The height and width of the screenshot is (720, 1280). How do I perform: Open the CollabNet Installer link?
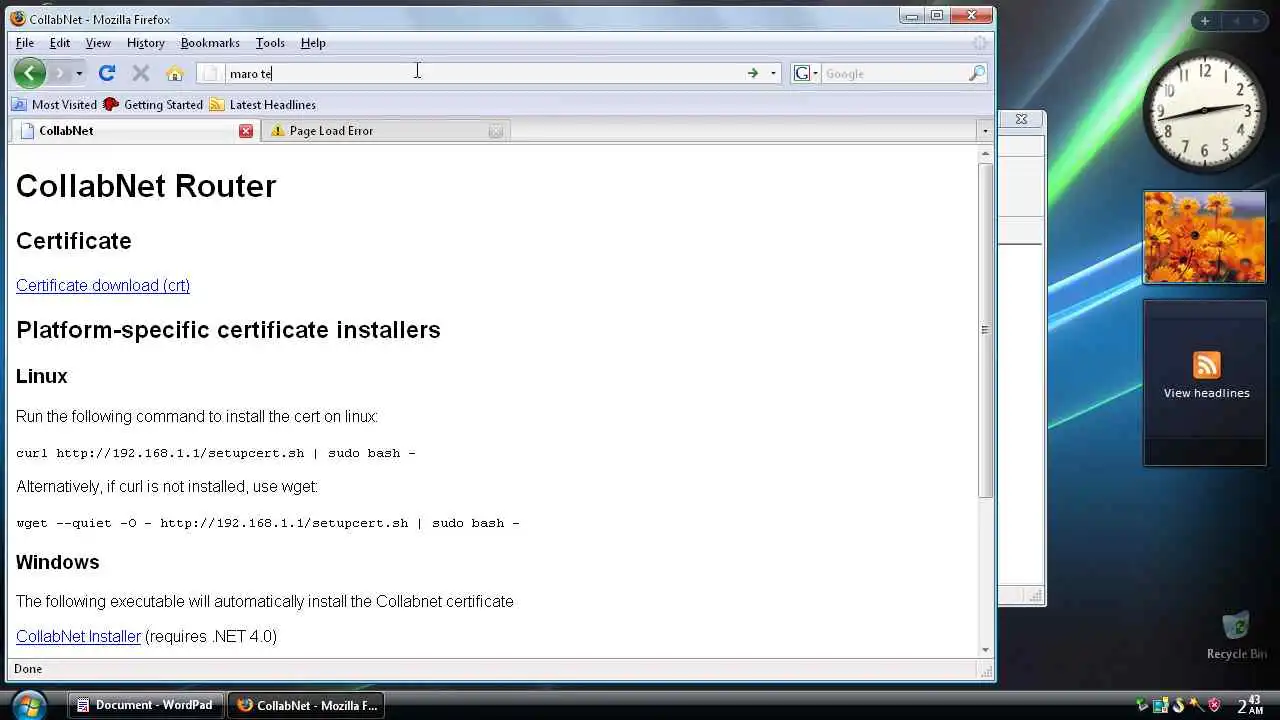[78, 636]
